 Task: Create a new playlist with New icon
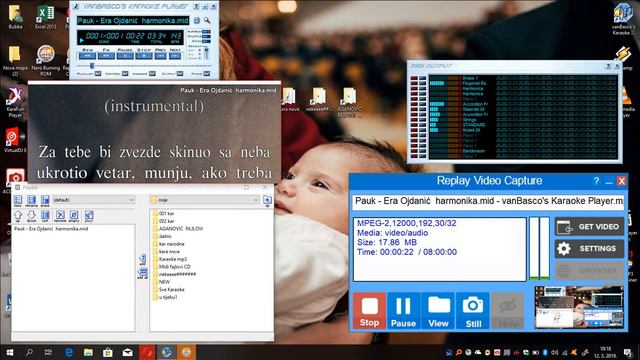tap(18, 200)
